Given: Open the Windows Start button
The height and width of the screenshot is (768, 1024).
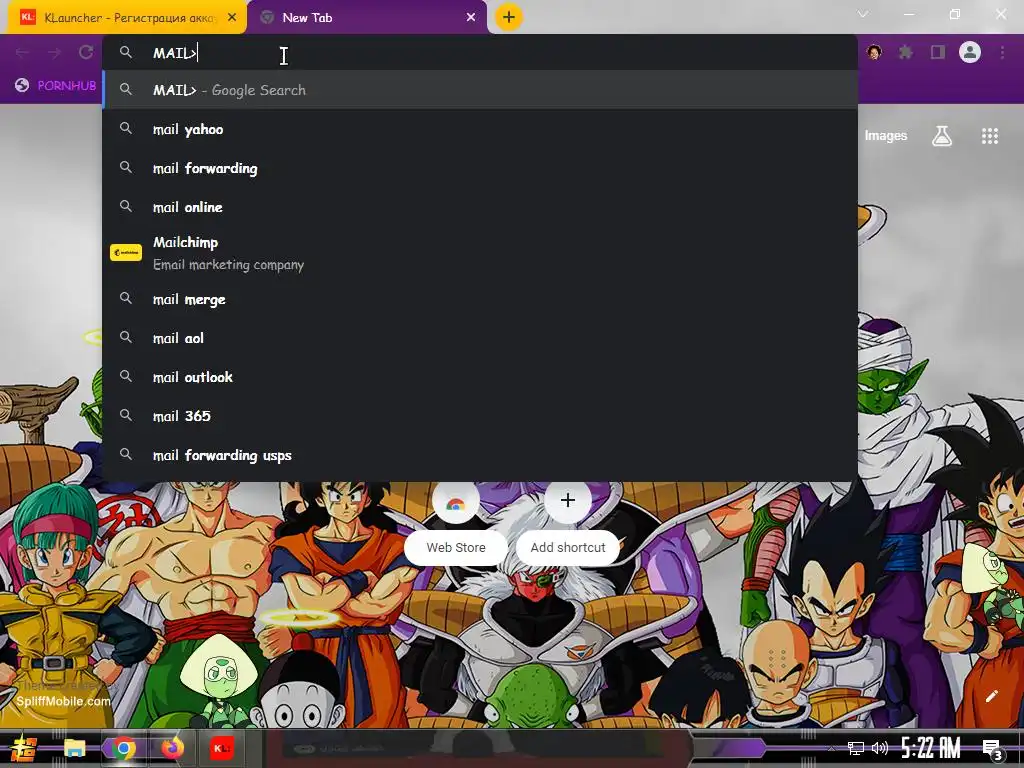Looking at the screenshot, I should tap(24, 748).
